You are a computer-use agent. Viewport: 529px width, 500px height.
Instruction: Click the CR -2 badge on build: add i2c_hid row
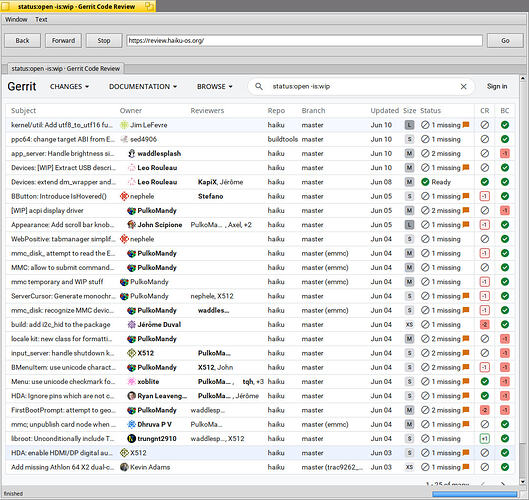(x=484, y=325)
